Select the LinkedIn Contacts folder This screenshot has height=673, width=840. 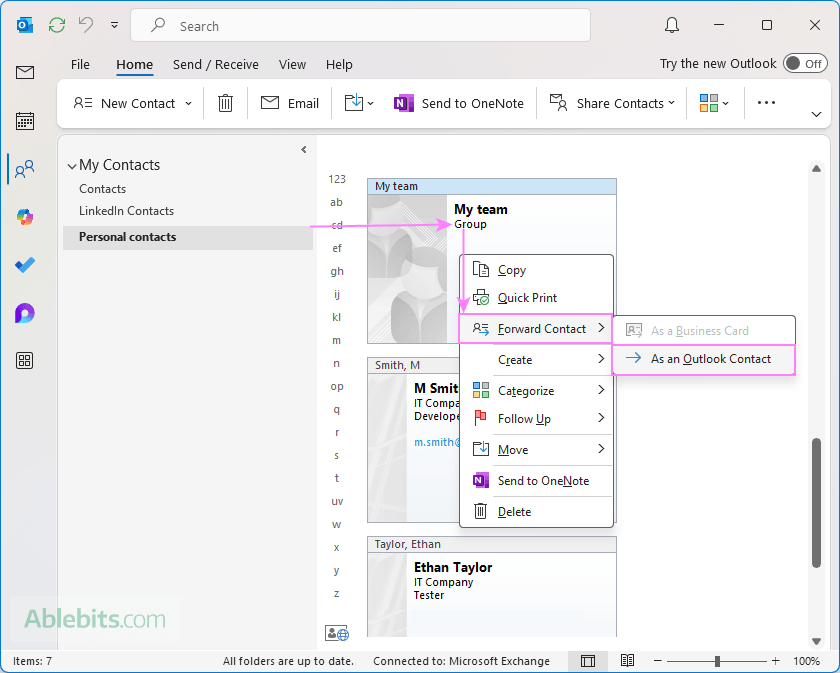(126, 211)
